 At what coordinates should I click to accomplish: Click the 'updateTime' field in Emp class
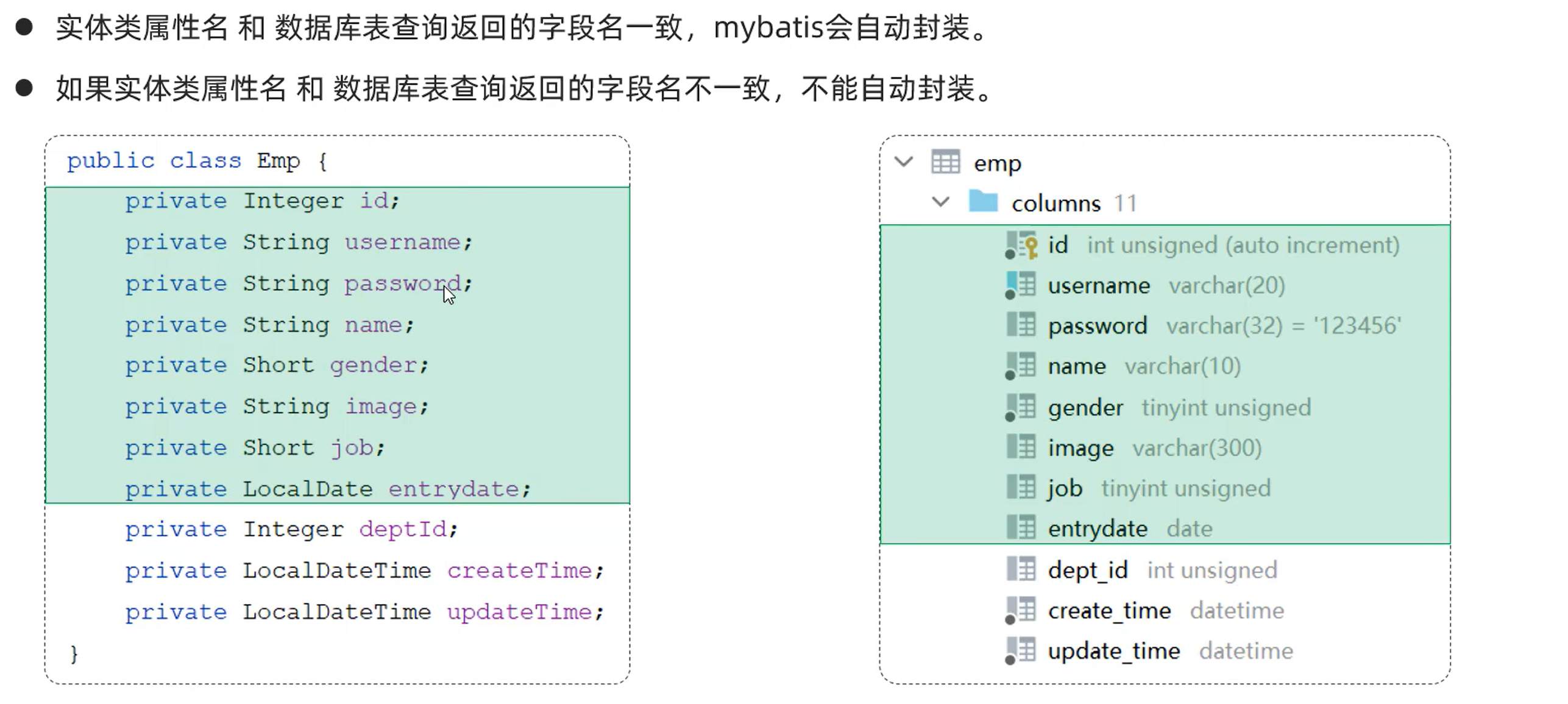click(x=520, y=612)
